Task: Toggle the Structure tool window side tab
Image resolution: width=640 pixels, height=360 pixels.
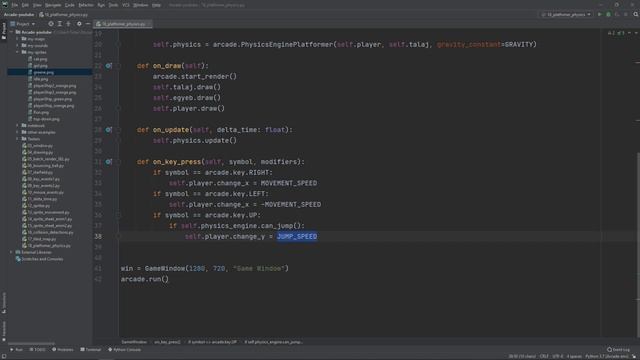Action: pyautogui.click(x=4, y=302)
